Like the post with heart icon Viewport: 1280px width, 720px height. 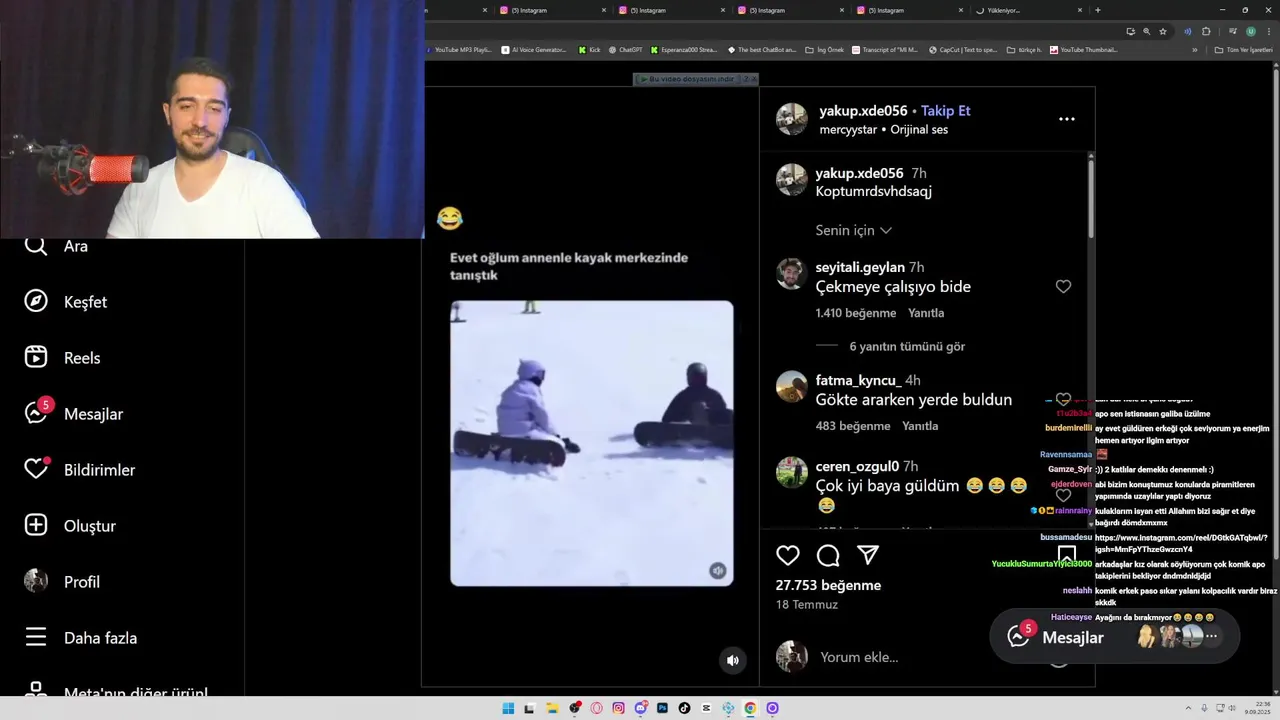[x=788, y=555]
